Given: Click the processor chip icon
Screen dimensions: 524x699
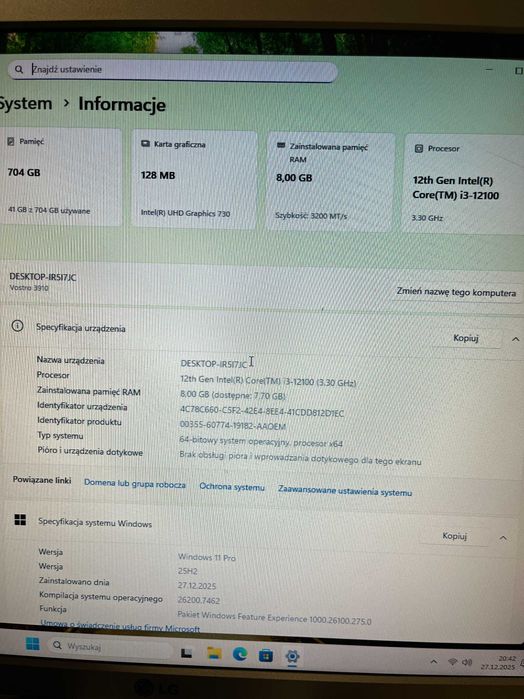Looking at the screenshot, I should [418, 148].
